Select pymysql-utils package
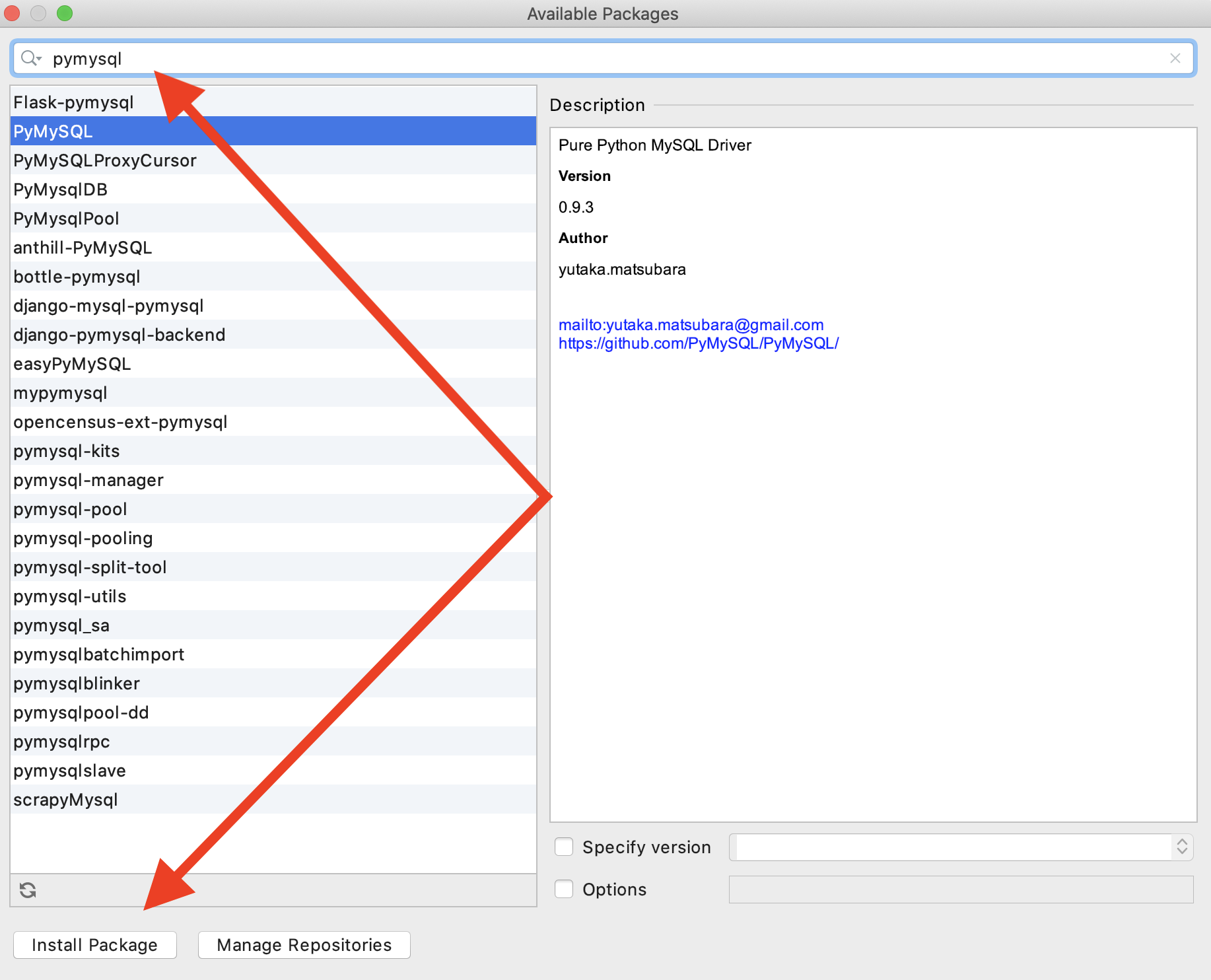1211x980 pixels. tap(273, 596)
